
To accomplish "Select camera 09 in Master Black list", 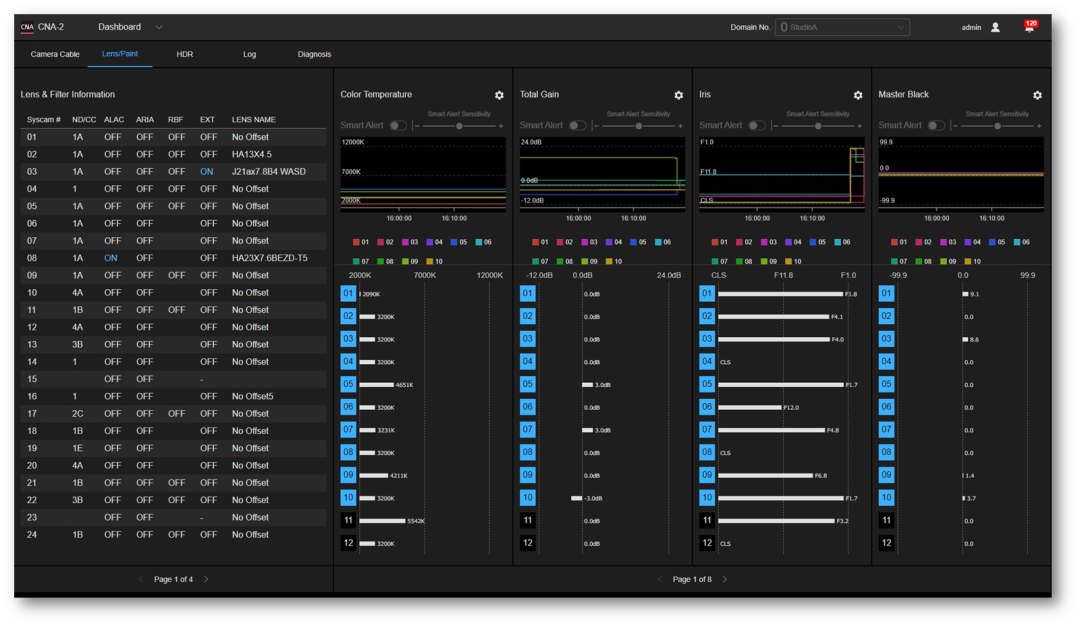I will click(x=886, y=475).
